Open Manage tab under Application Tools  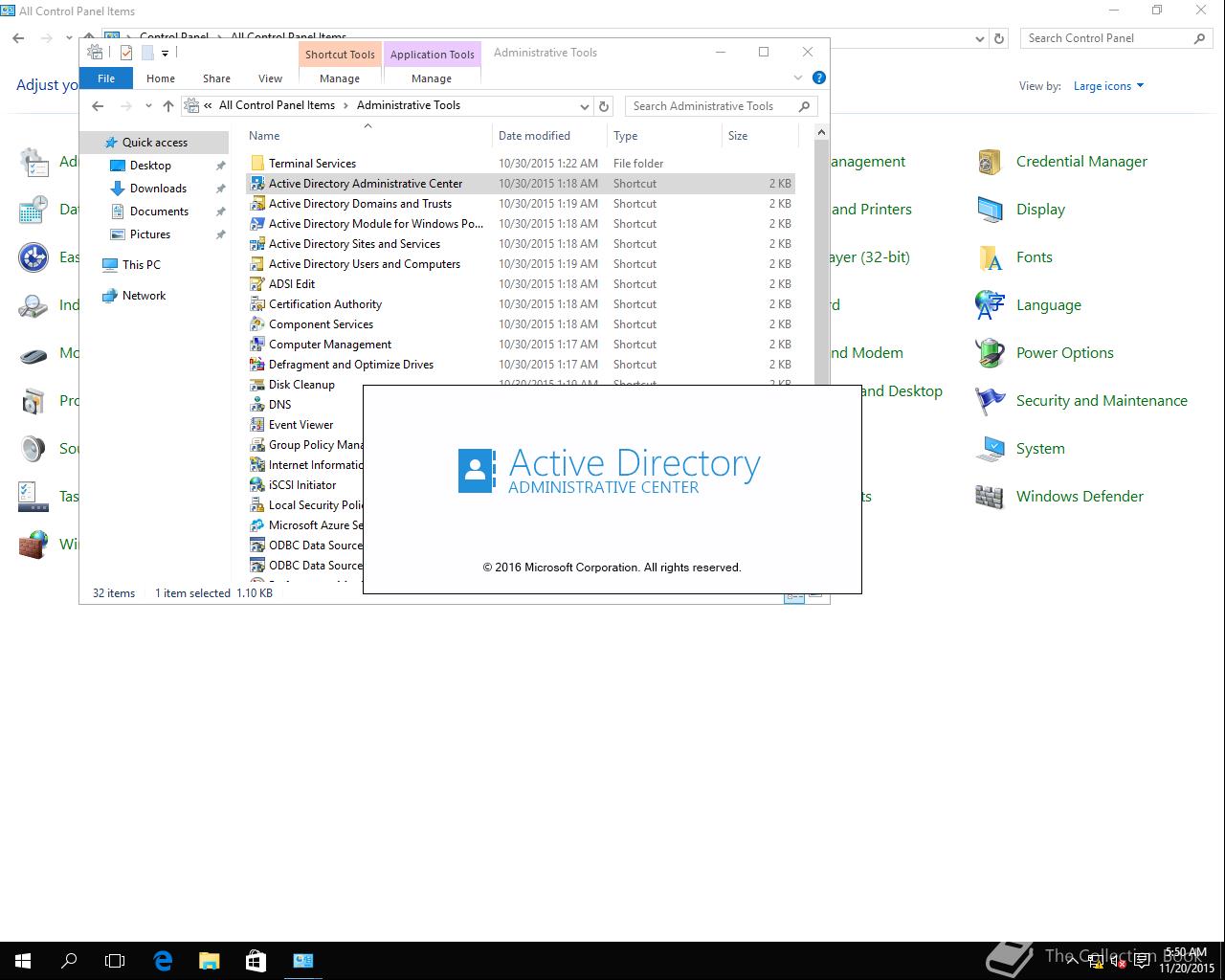click(x=432, y=78)
